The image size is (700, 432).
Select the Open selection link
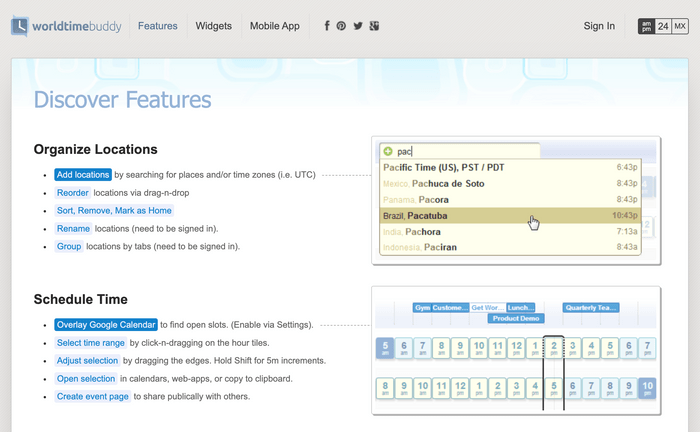click(86, 378)
